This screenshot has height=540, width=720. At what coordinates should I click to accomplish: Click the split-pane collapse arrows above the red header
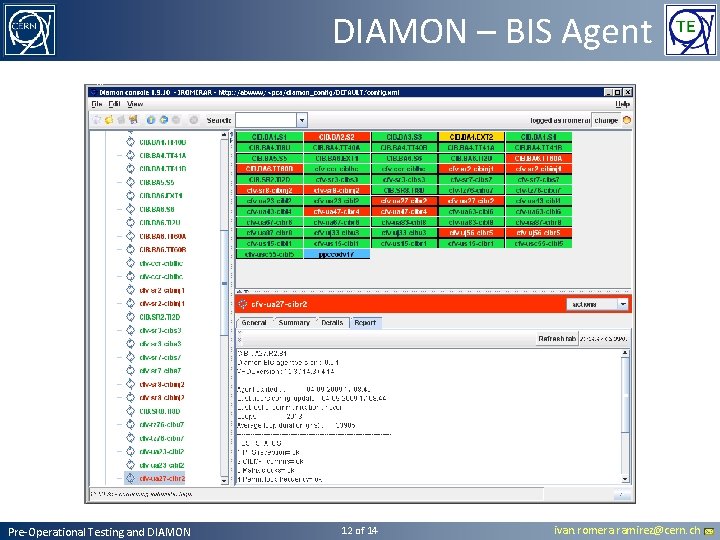pyautogui.click(x=242, y=292)
